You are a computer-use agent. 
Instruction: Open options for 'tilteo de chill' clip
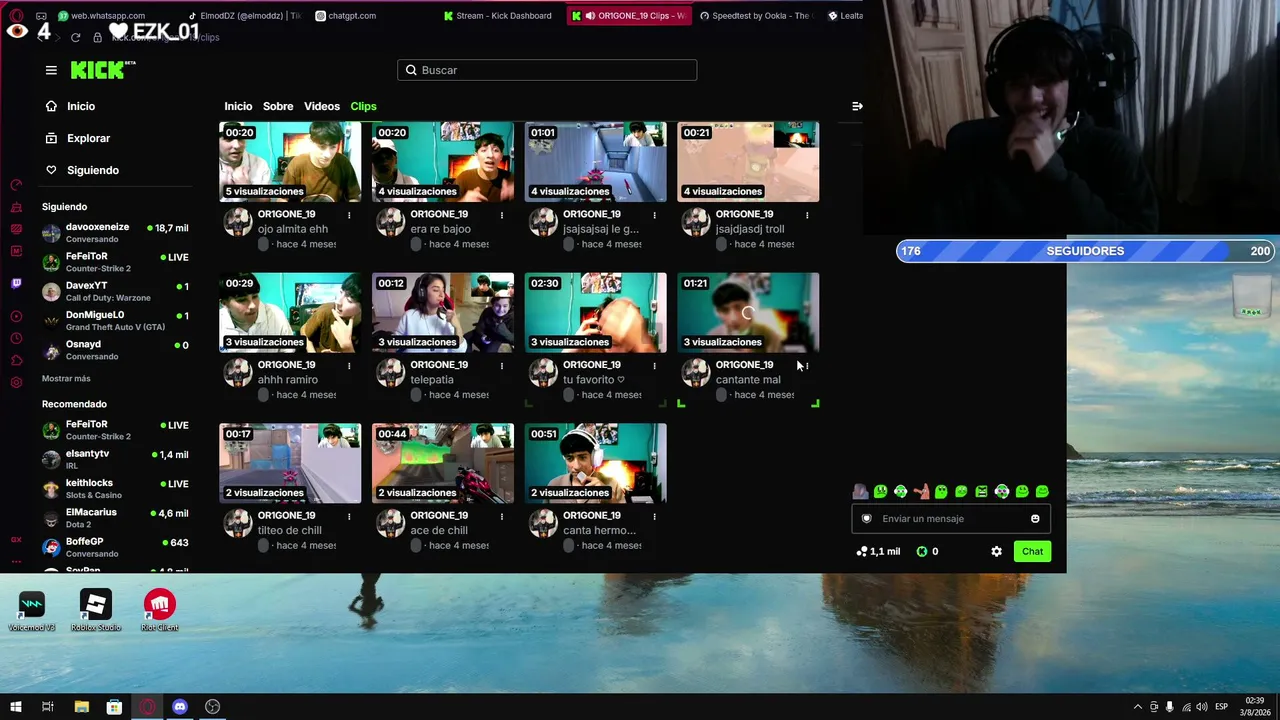click(x=349, y=517)
